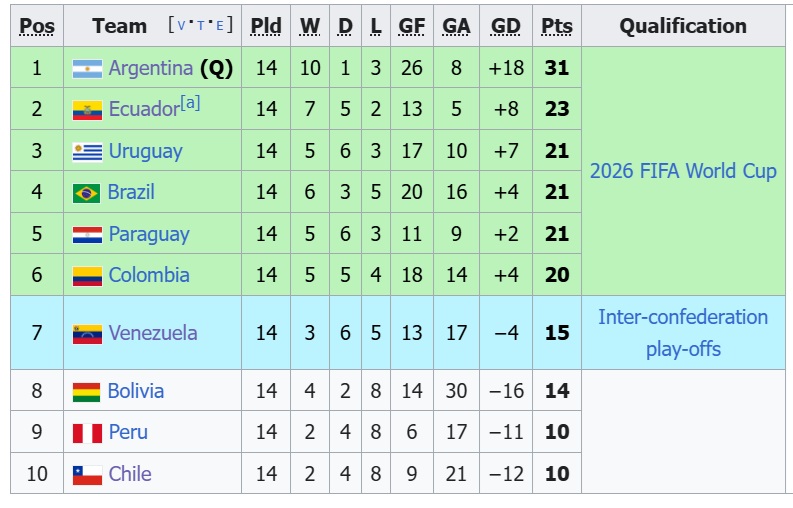Click the Bolivia flag icon
Screen dimensions: 793x508
[86, 392]
